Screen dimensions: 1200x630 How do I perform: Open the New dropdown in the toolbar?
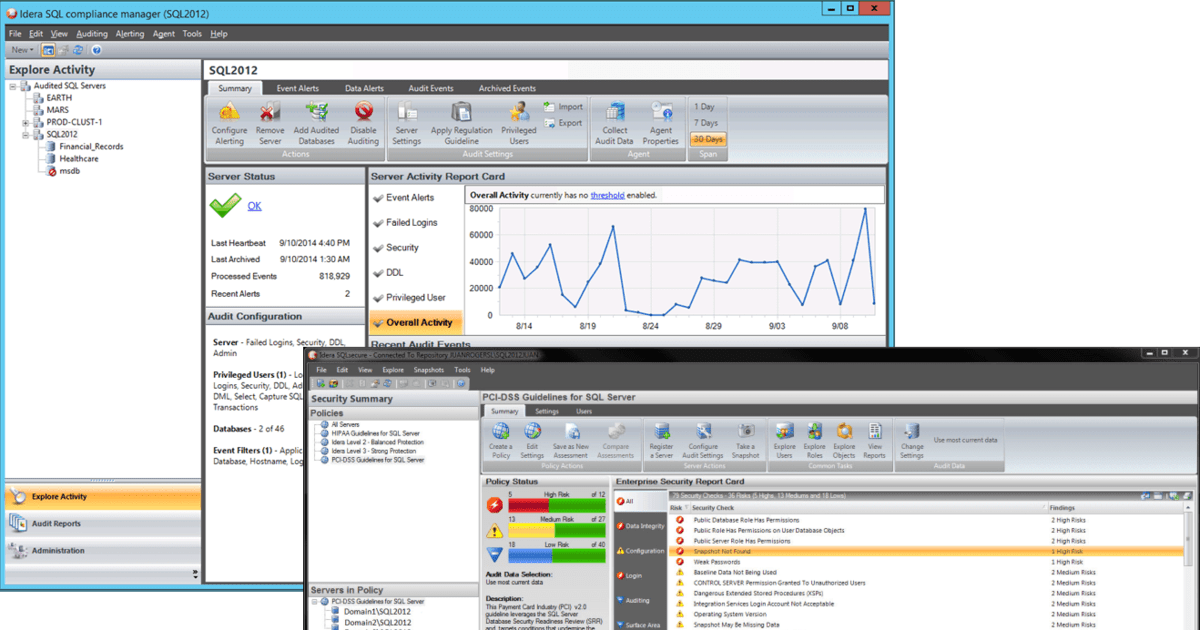pyautogui.click(x=22, y=49)
